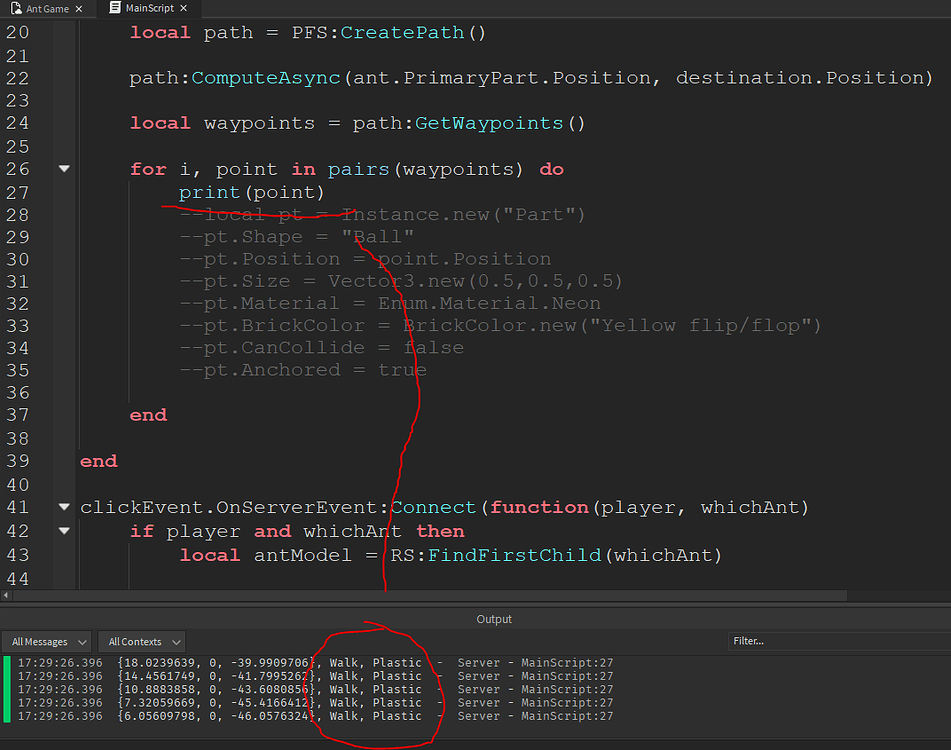Collapse the clickEvent function at line 41

coord(63,507)
